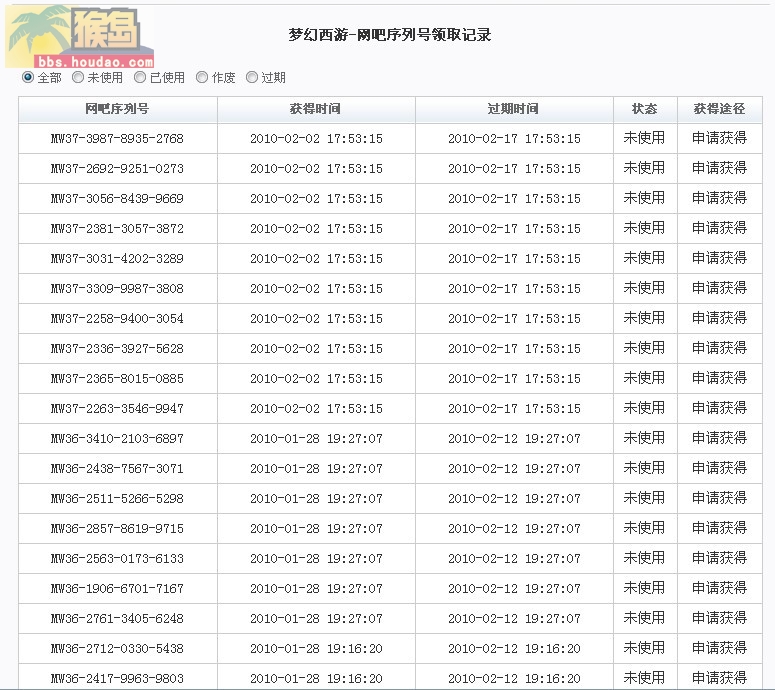The width and height of the screenshot is (775, 690).
Task: Click the 获得途径 column header
Action: 719,109
